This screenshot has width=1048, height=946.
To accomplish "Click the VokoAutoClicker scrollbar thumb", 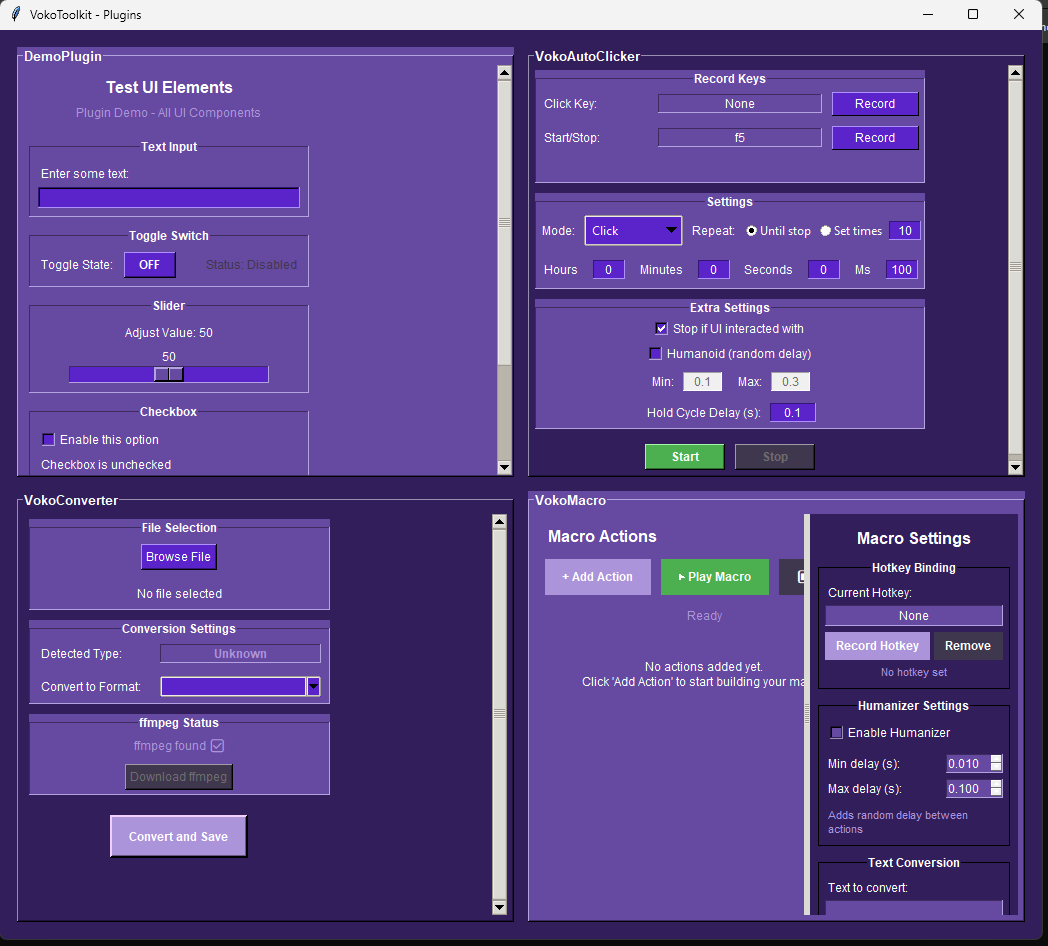I will tap(1015, 266).
